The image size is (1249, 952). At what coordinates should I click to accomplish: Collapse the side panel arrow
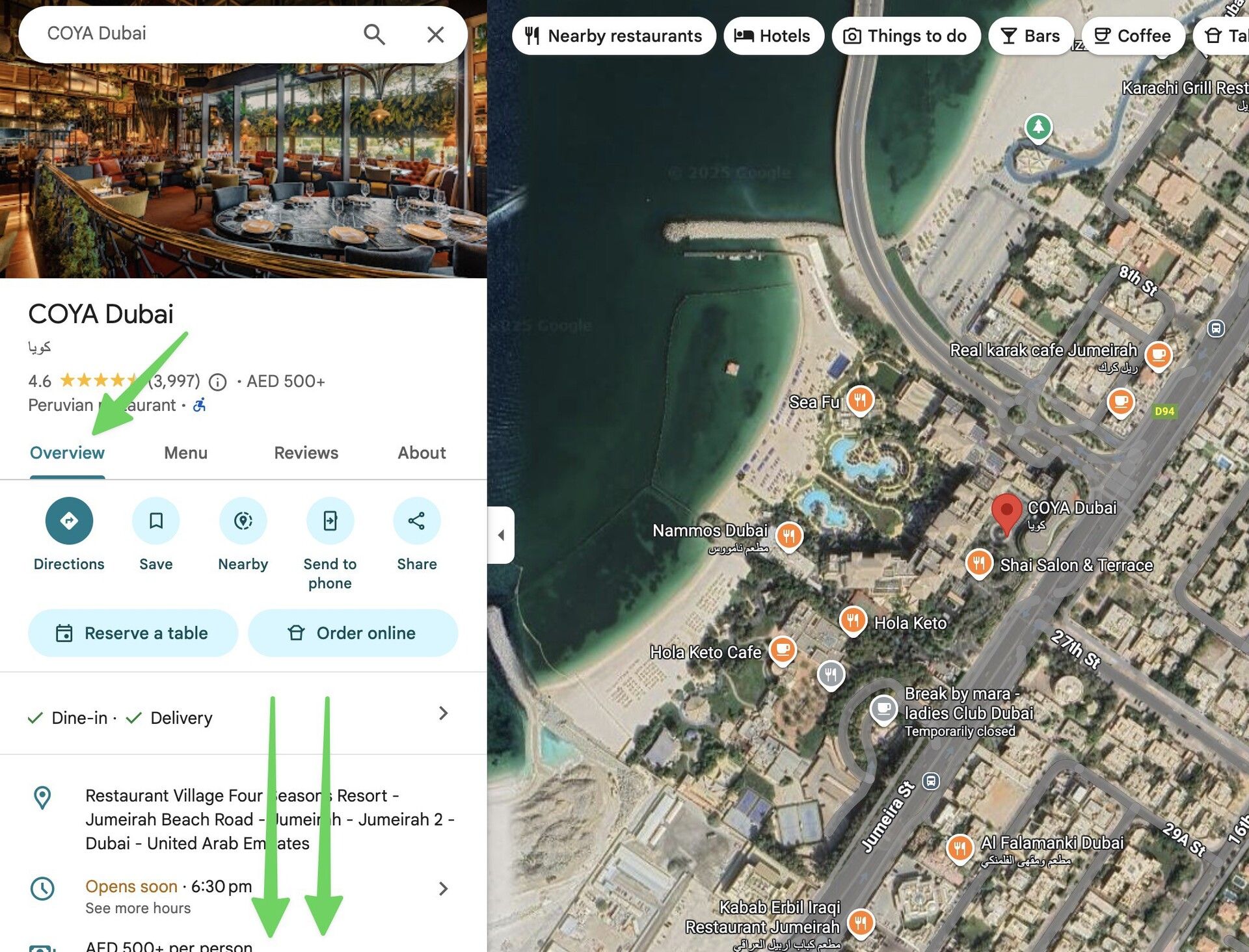pos(501,535)
